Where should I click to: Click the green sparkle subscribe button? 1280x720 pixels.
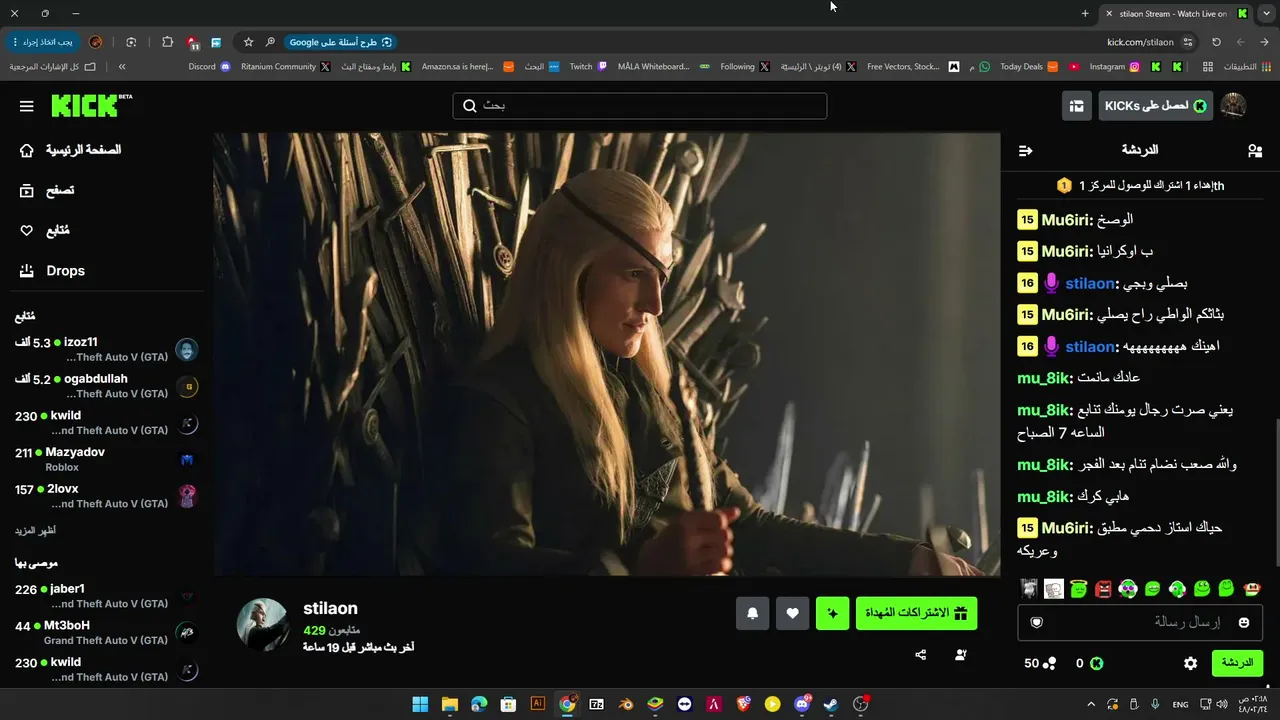coord(832,613)
